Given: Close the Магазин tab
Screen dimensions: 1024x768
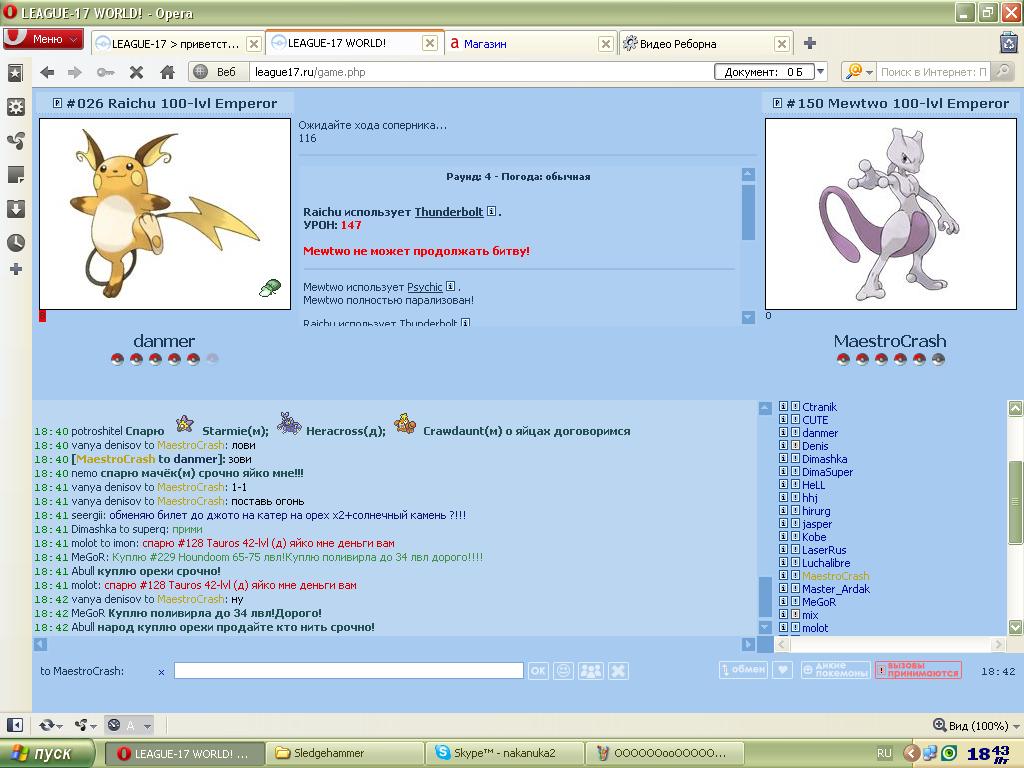Looking at the screenshot, I should coord(606,44).
